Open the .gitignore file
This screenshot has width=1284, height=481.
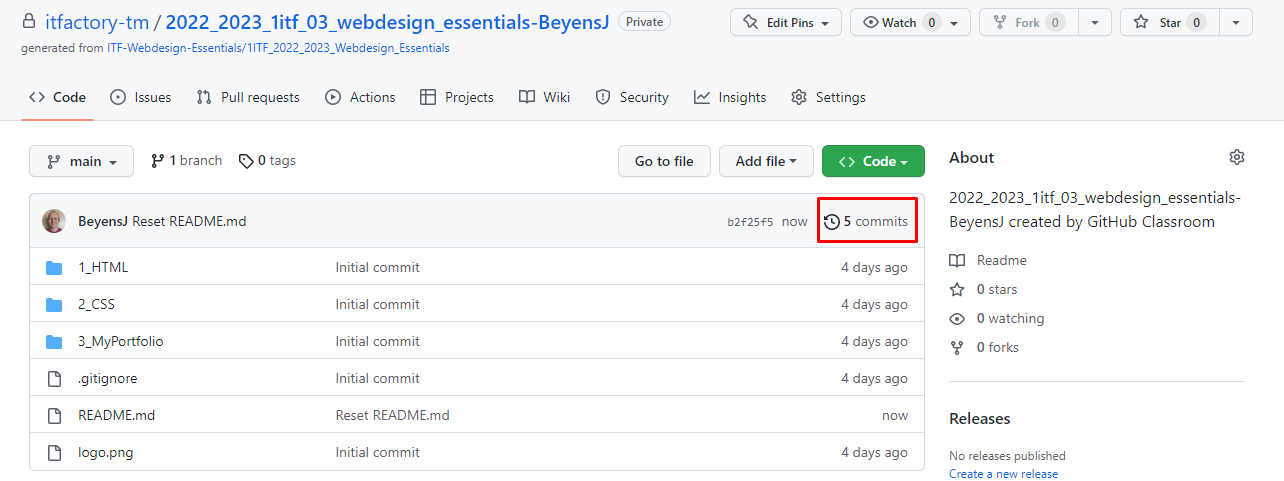click(x=107, y=378)
